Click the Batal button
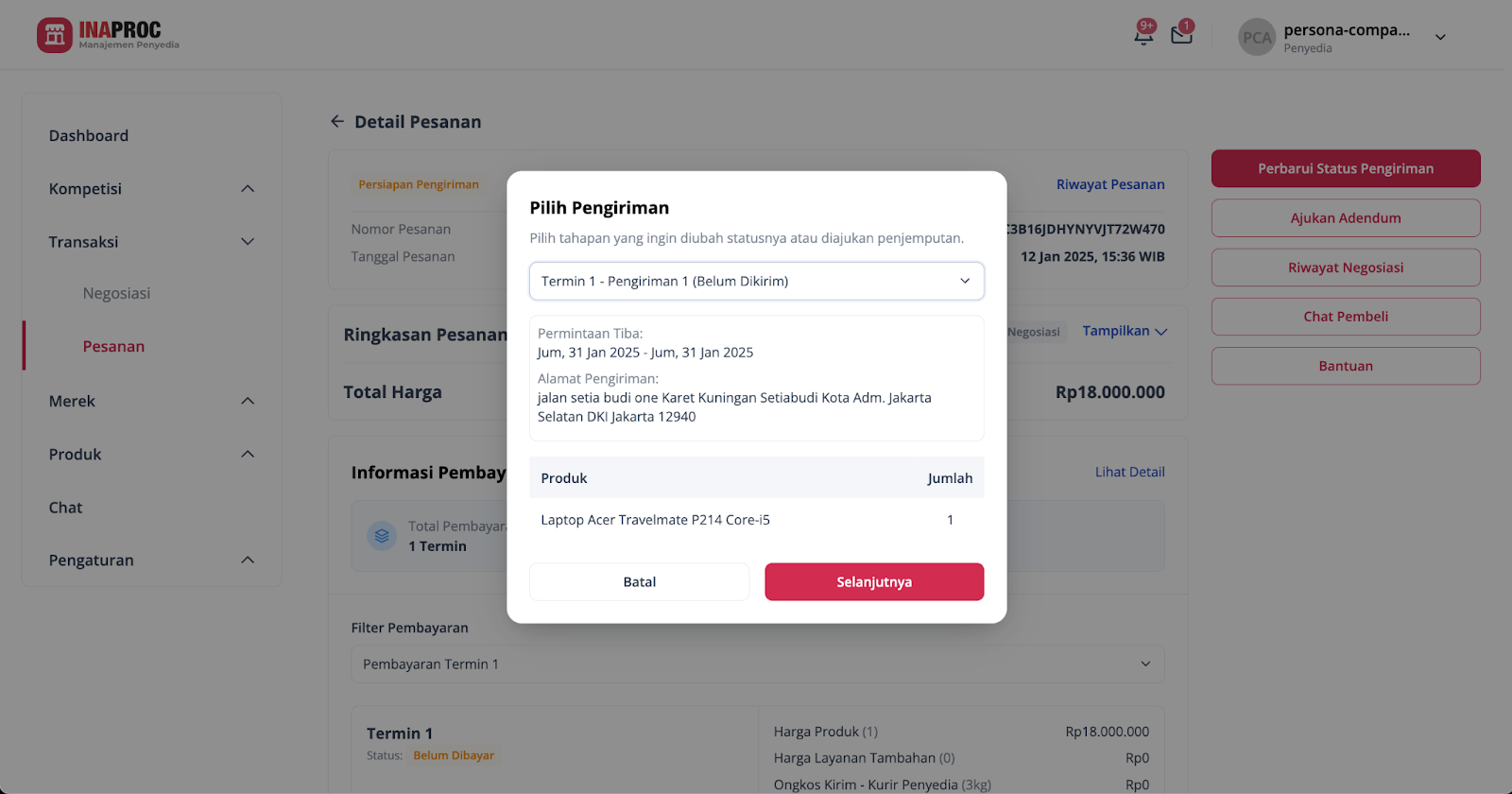 [639, 581]
